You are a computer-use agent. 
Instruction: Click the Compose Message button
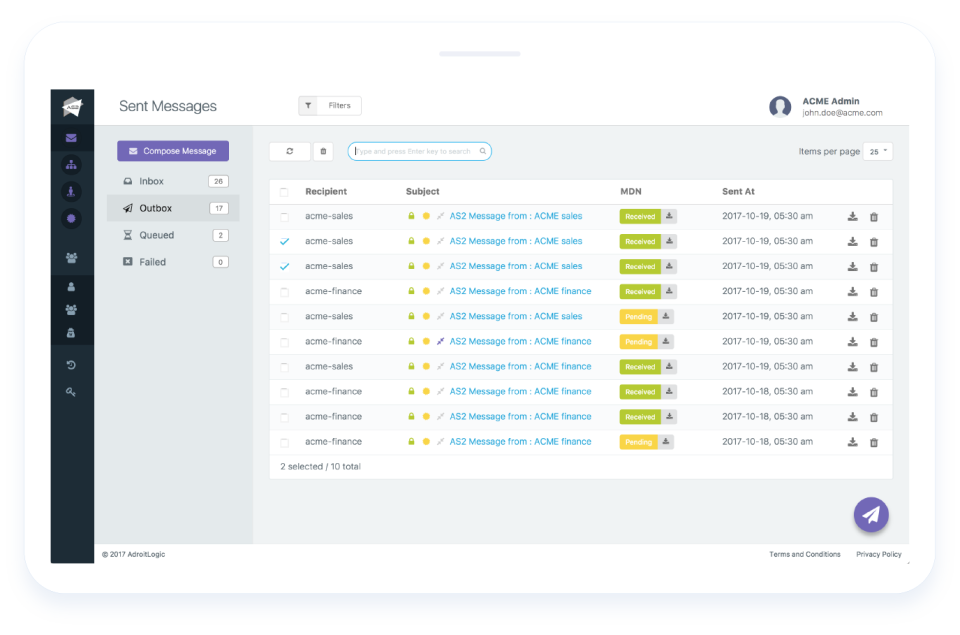coord(172,150)
